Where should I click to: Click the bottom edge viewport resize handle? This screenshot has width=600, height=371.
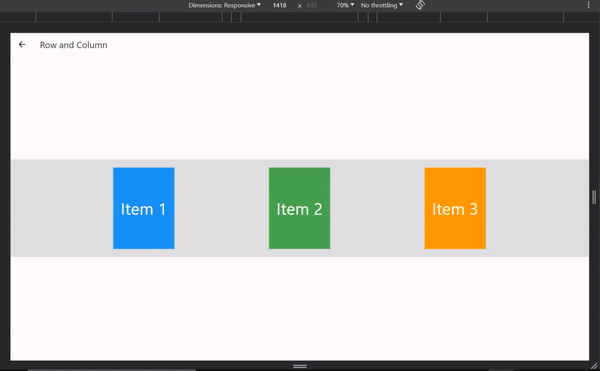(x=300, y=366)
